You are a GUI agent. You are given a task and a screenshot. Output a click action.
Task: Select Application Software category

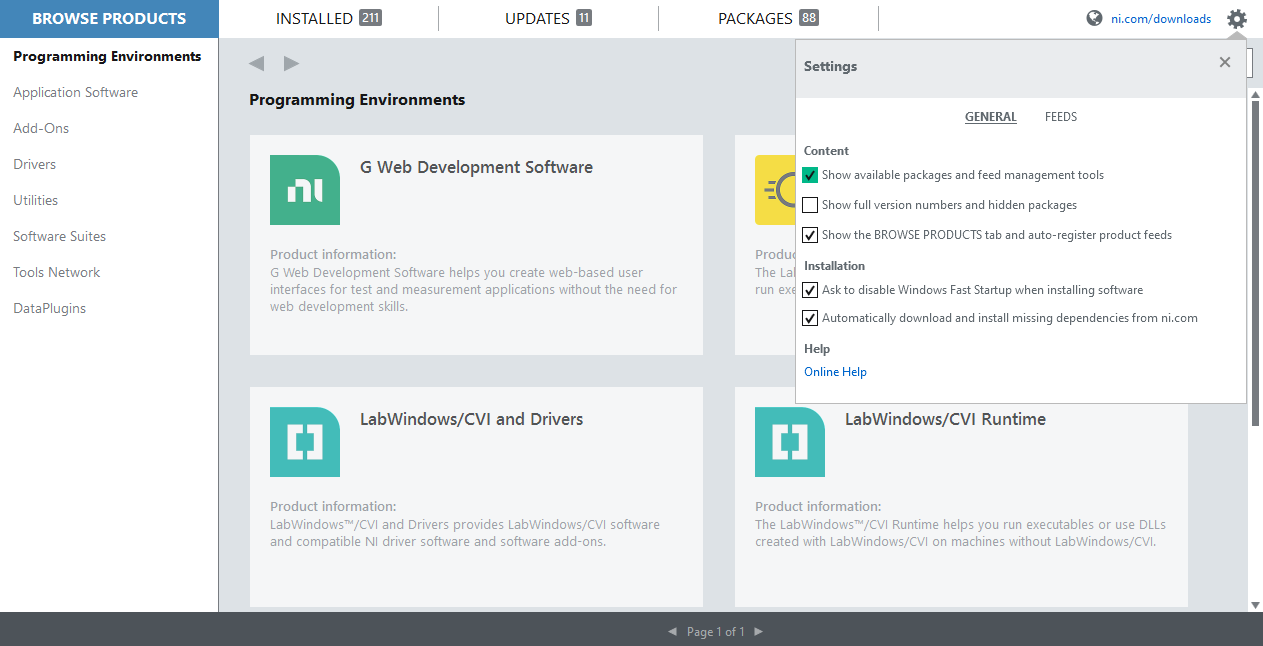click(76, 93)
